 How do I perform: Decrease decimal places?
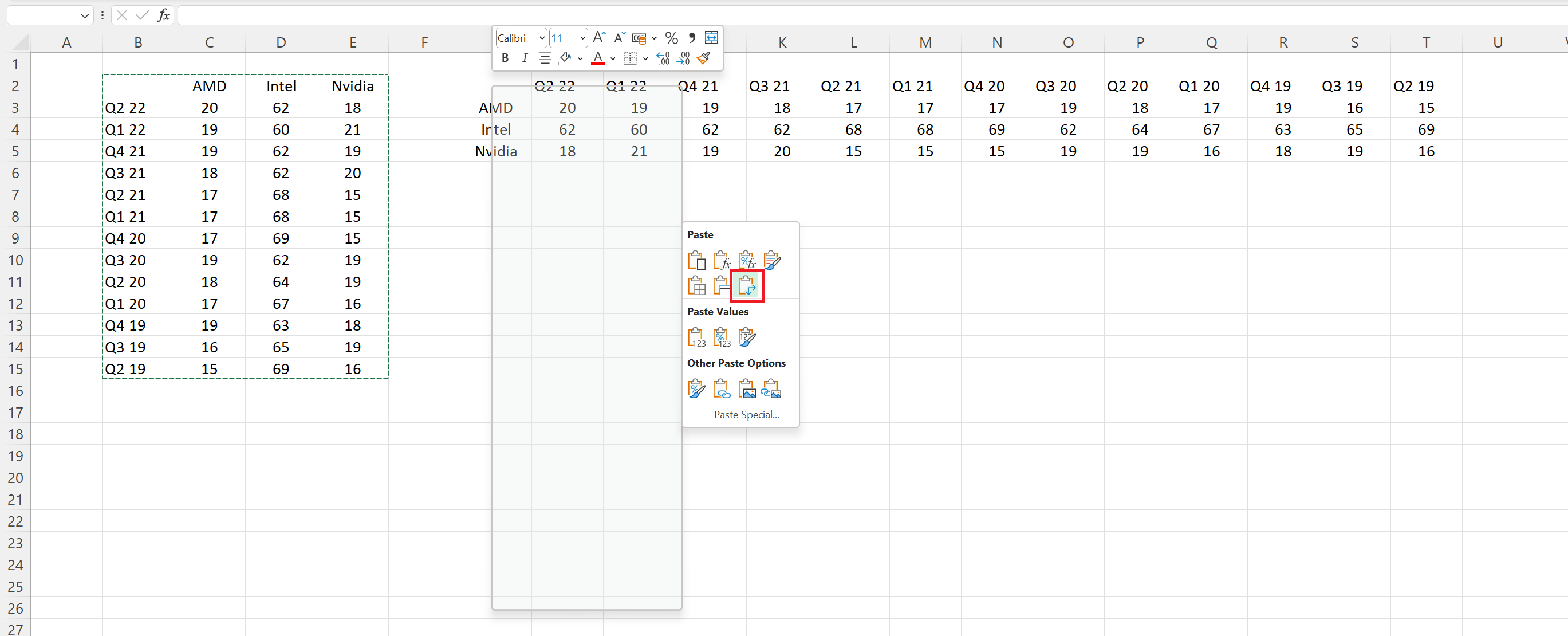[683, 58]
